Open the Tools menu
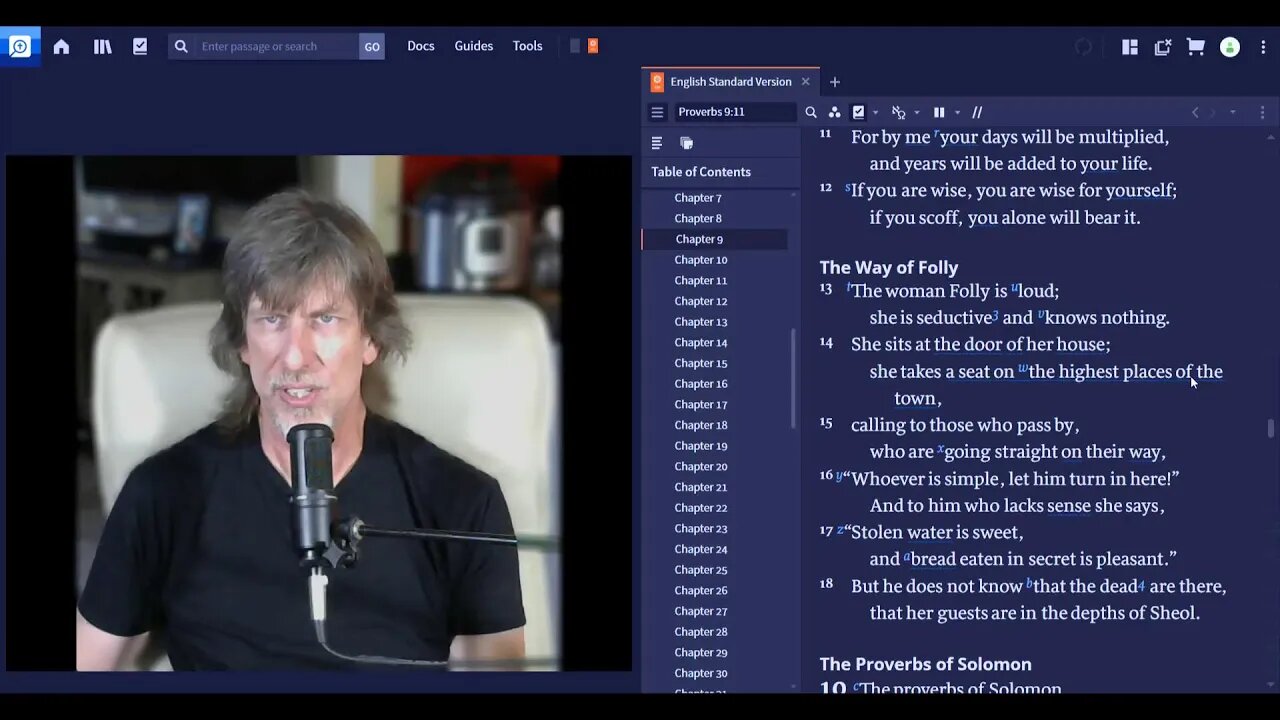 tap(528, 46)
